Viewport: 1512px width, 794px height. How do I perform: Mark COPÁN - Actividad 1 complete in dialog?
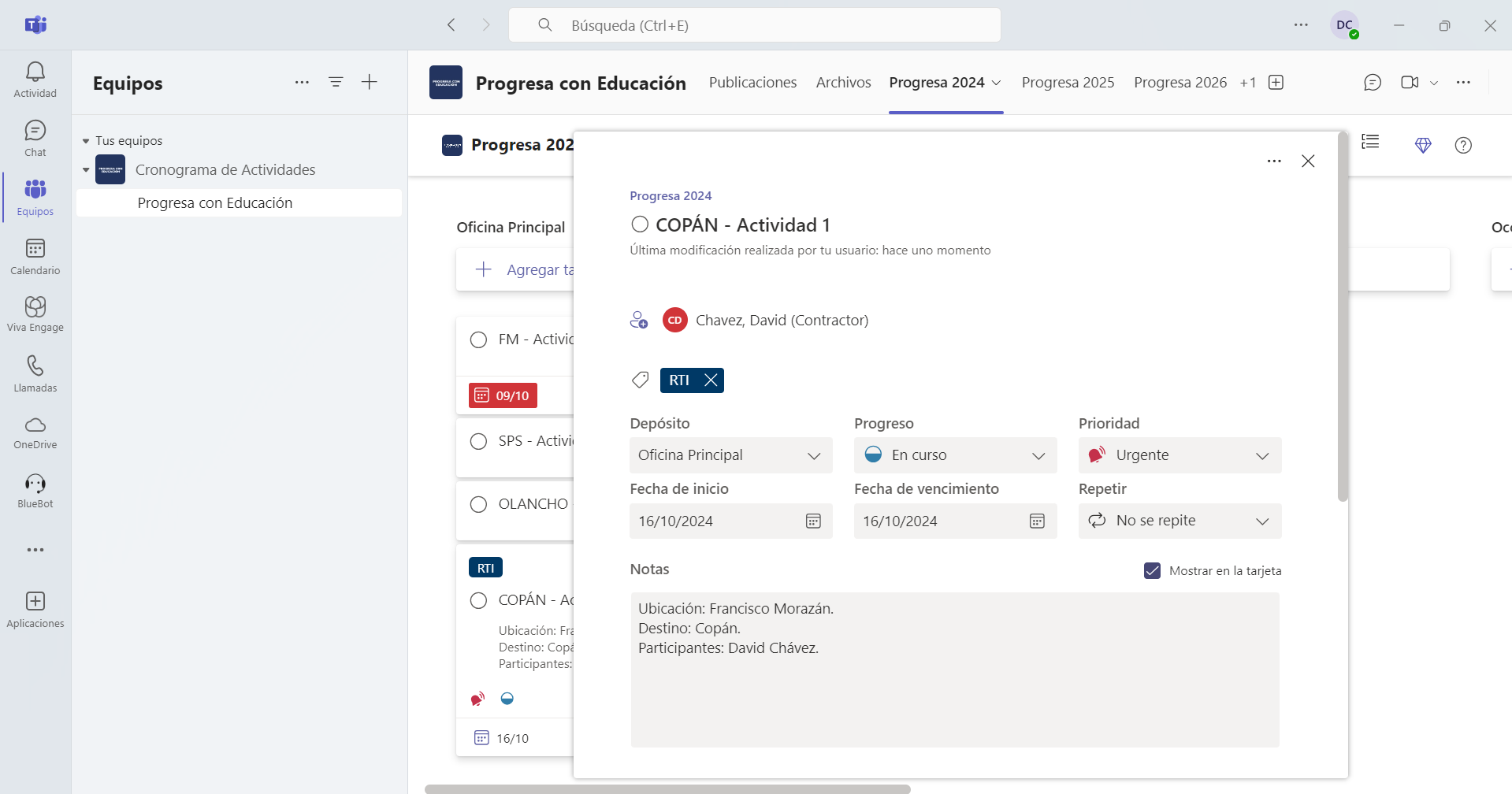640,224
